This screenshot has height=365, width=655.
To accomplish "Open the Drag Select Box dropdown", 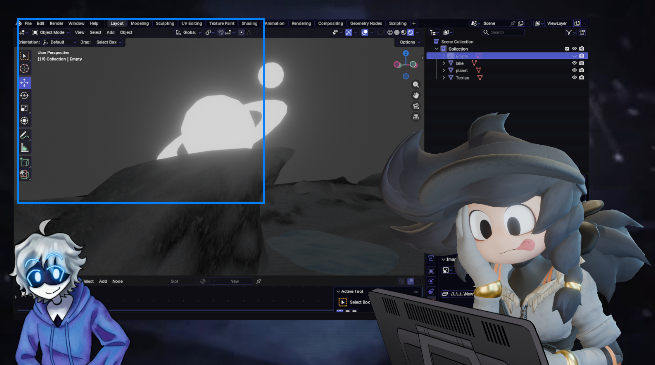I will pyautogui.click(x=109, y=42).
